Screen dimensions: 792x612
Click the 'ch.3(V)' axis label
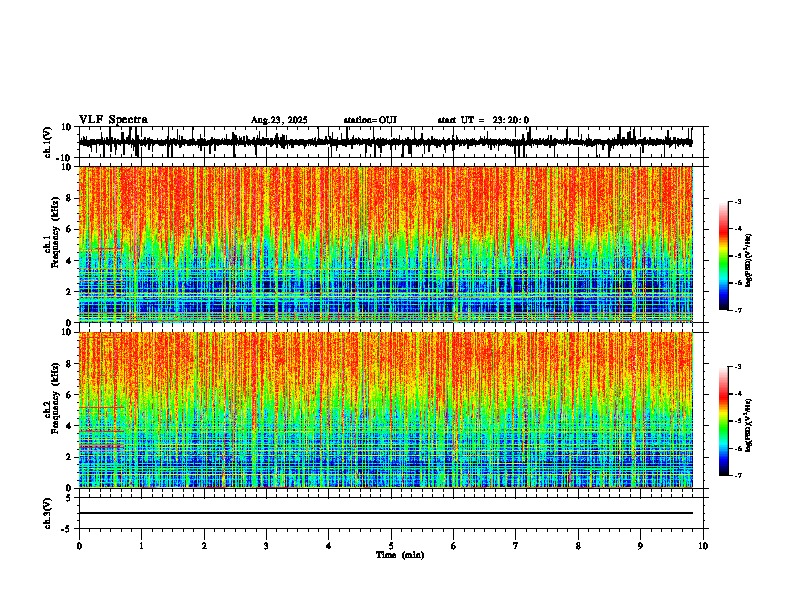click(48, 513)
